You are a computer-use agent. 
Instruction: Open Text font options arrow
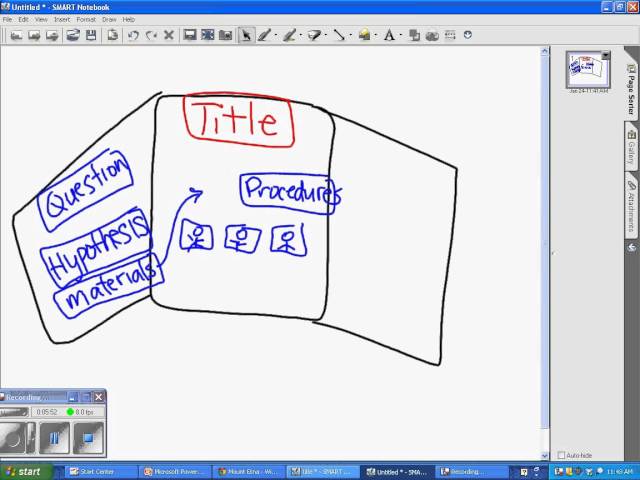pyautogui.click(x=400, y=36)
